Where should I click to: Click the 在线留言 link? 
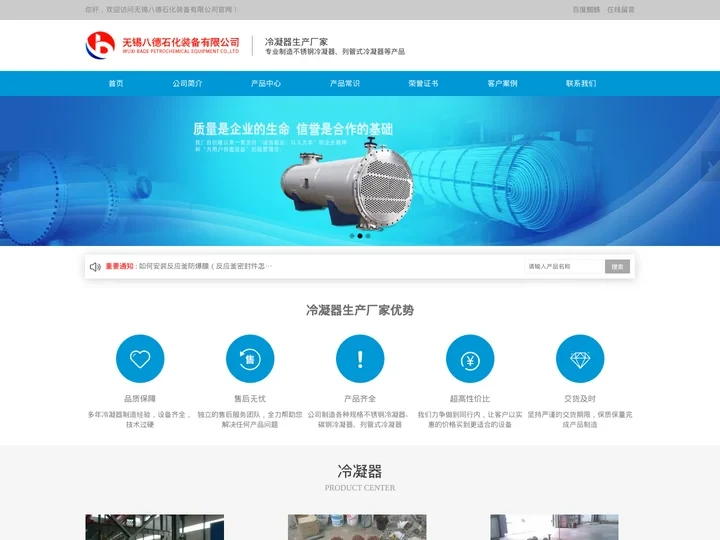click(x=621, y=10)
